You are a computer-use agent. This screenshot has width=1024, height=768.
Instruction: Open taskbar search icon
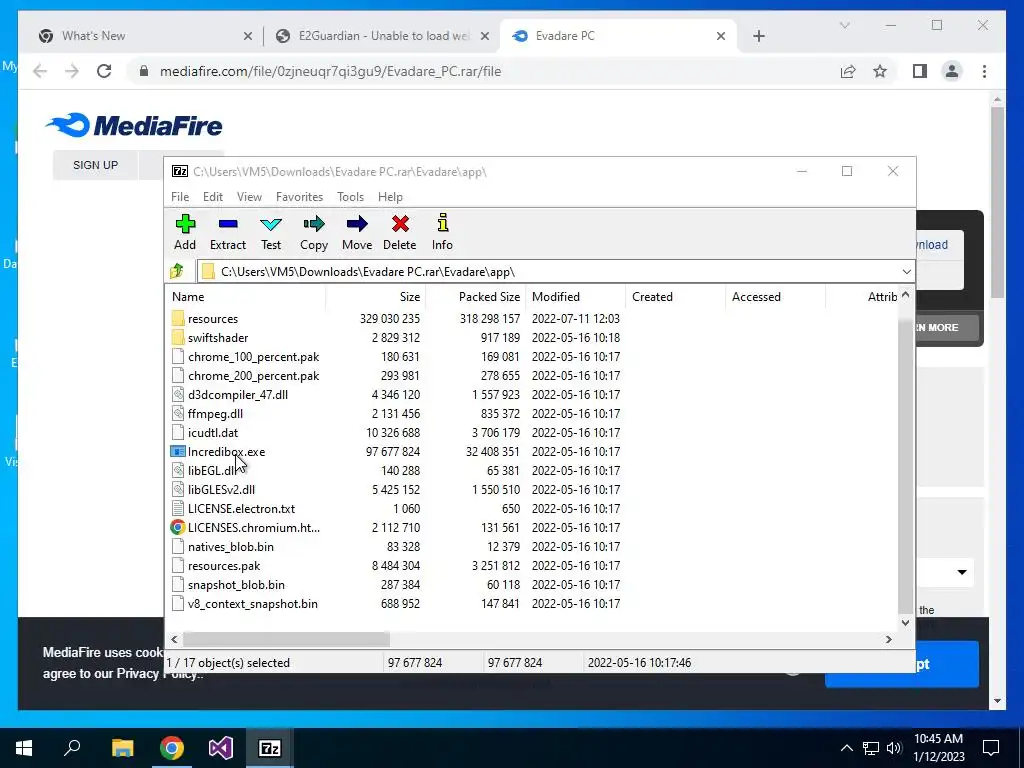(72, 748)
